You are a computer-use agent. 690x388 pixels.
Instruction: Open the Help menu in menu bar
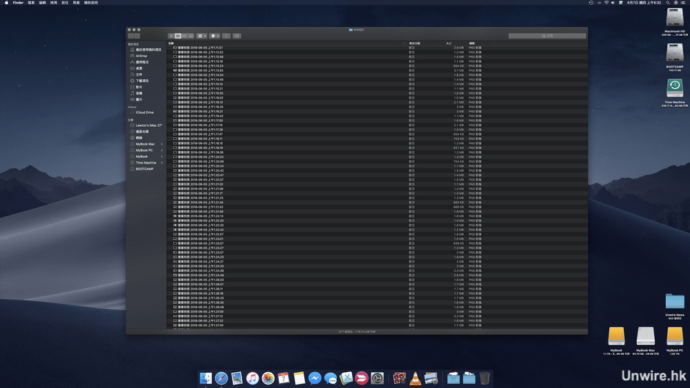(x=91, y=3)
